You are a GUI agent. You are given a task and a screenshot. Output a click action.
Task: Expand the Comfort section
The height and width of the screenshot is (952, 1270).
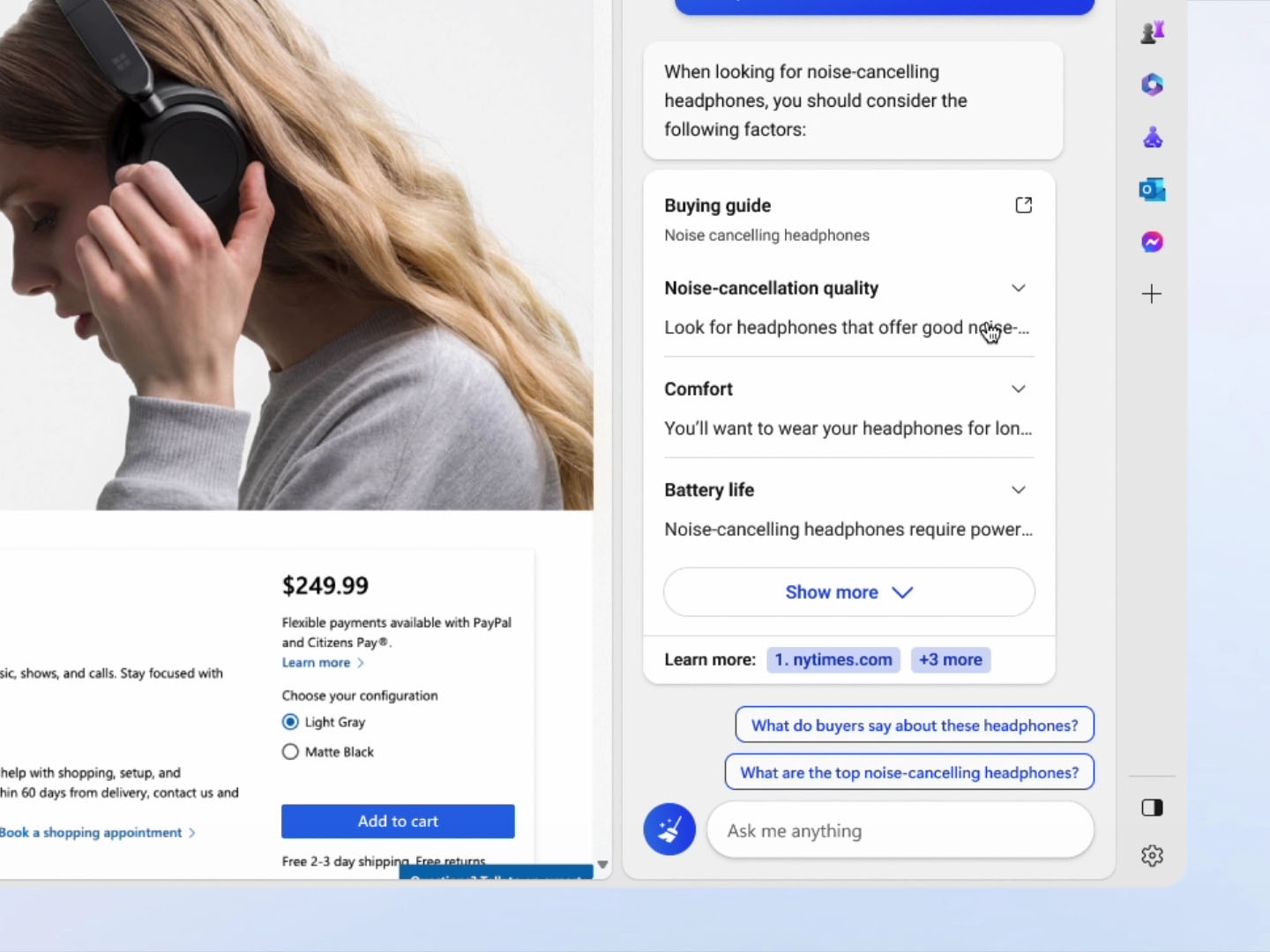pos(1019,389)
